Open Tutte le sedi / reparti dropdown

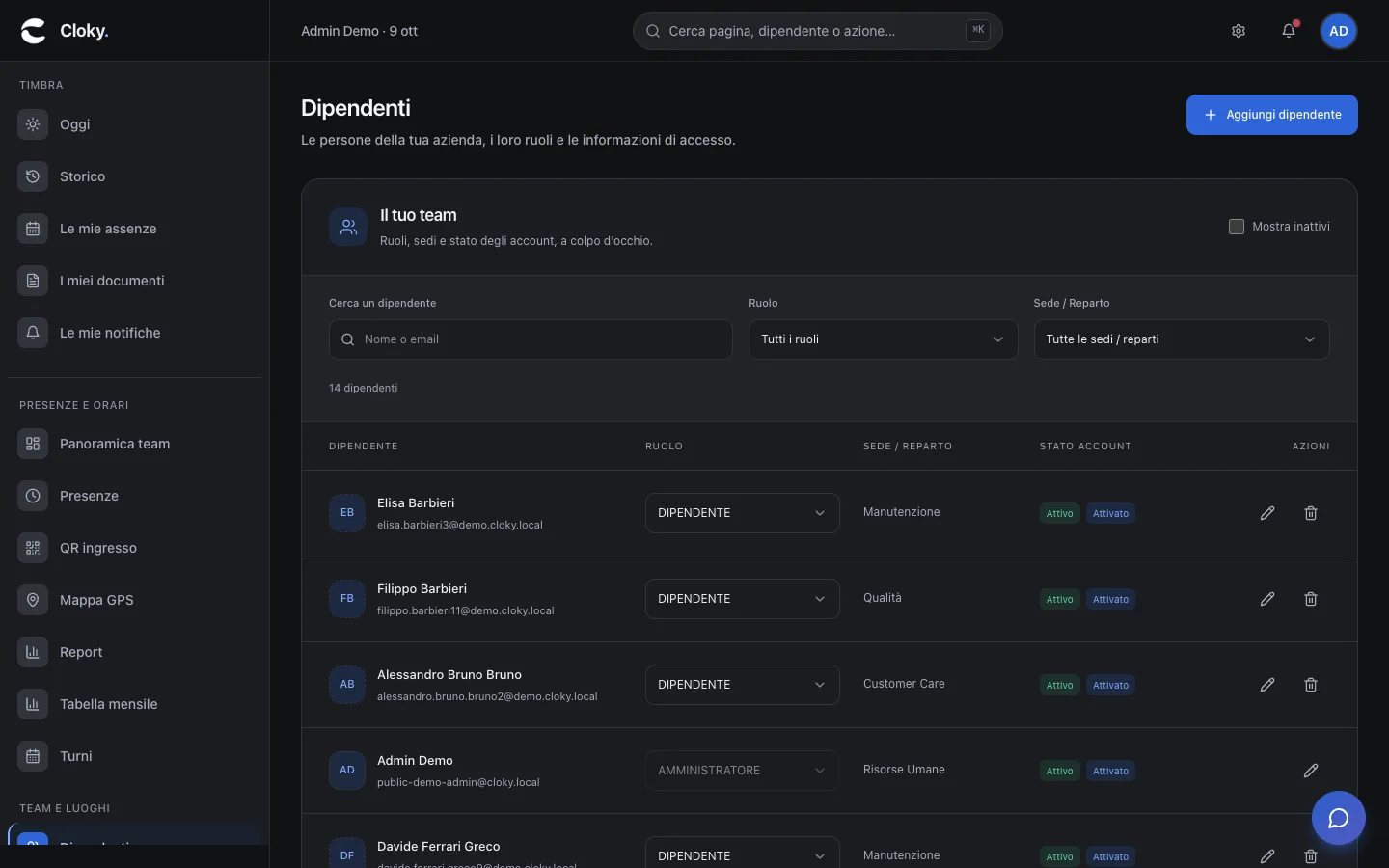(x=1182, y=339)
